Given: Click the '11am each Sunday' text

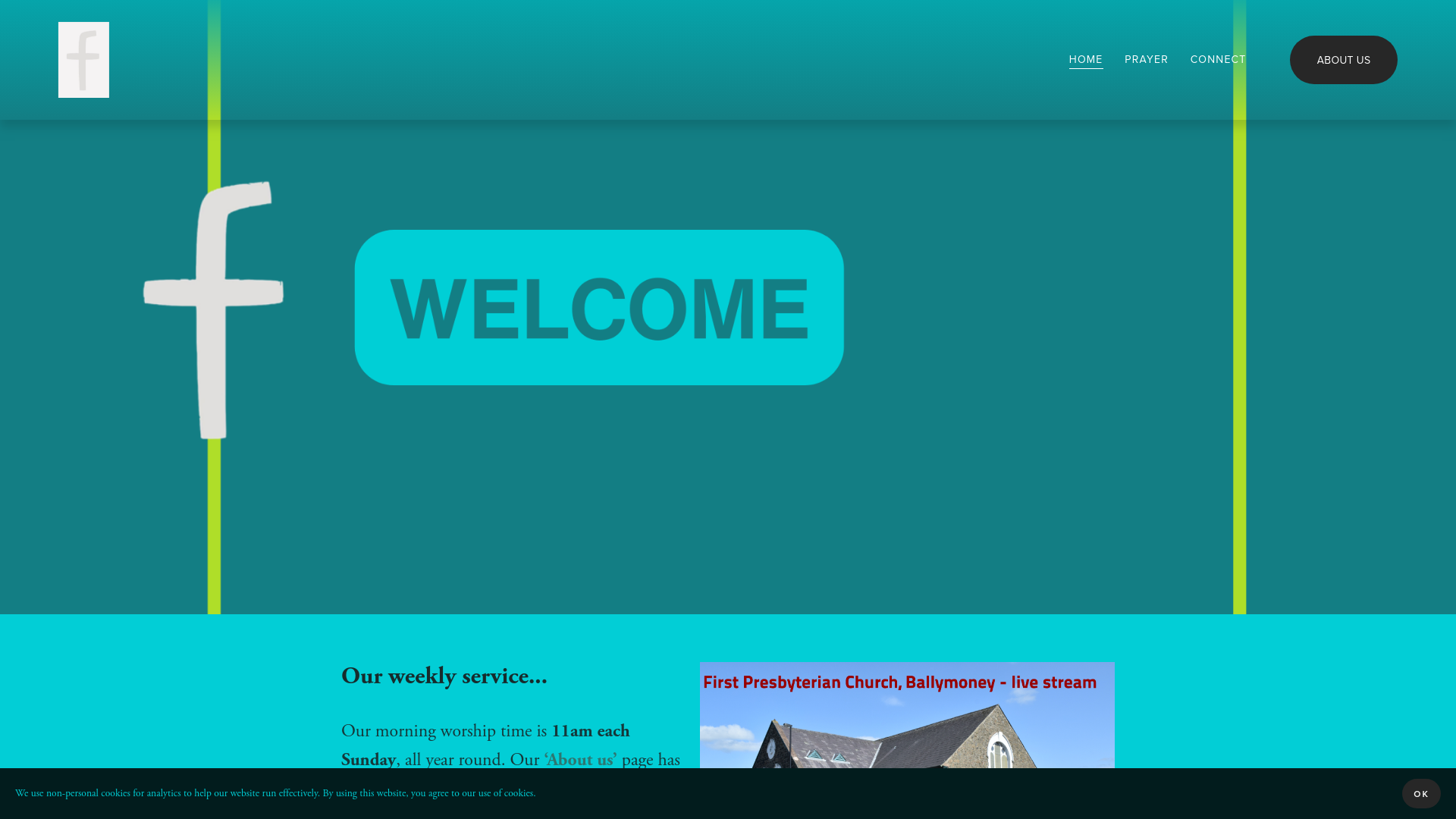Looking at the screenshot, I should point(485,745).
